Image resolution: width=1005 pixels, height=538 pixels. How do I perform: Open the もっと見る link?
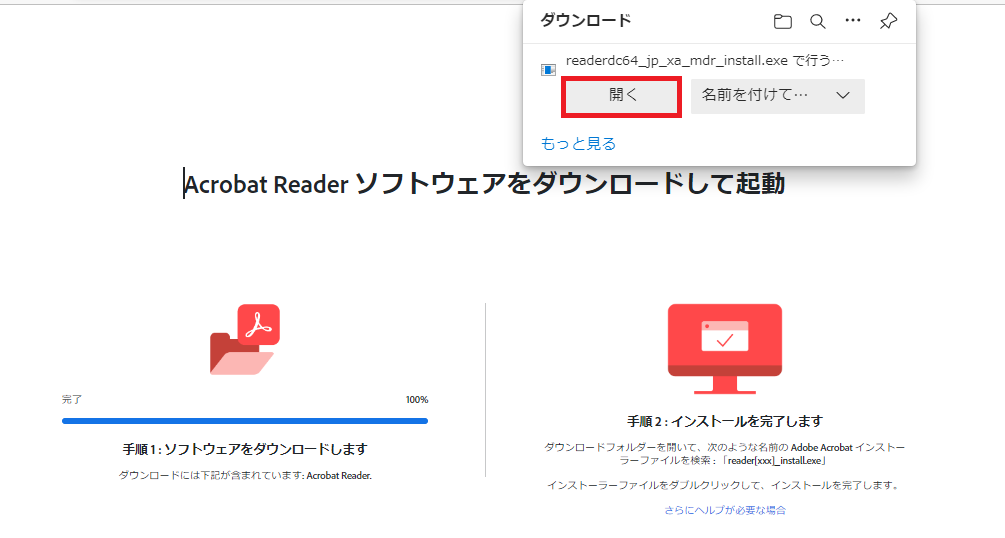[x=578, y=144]
